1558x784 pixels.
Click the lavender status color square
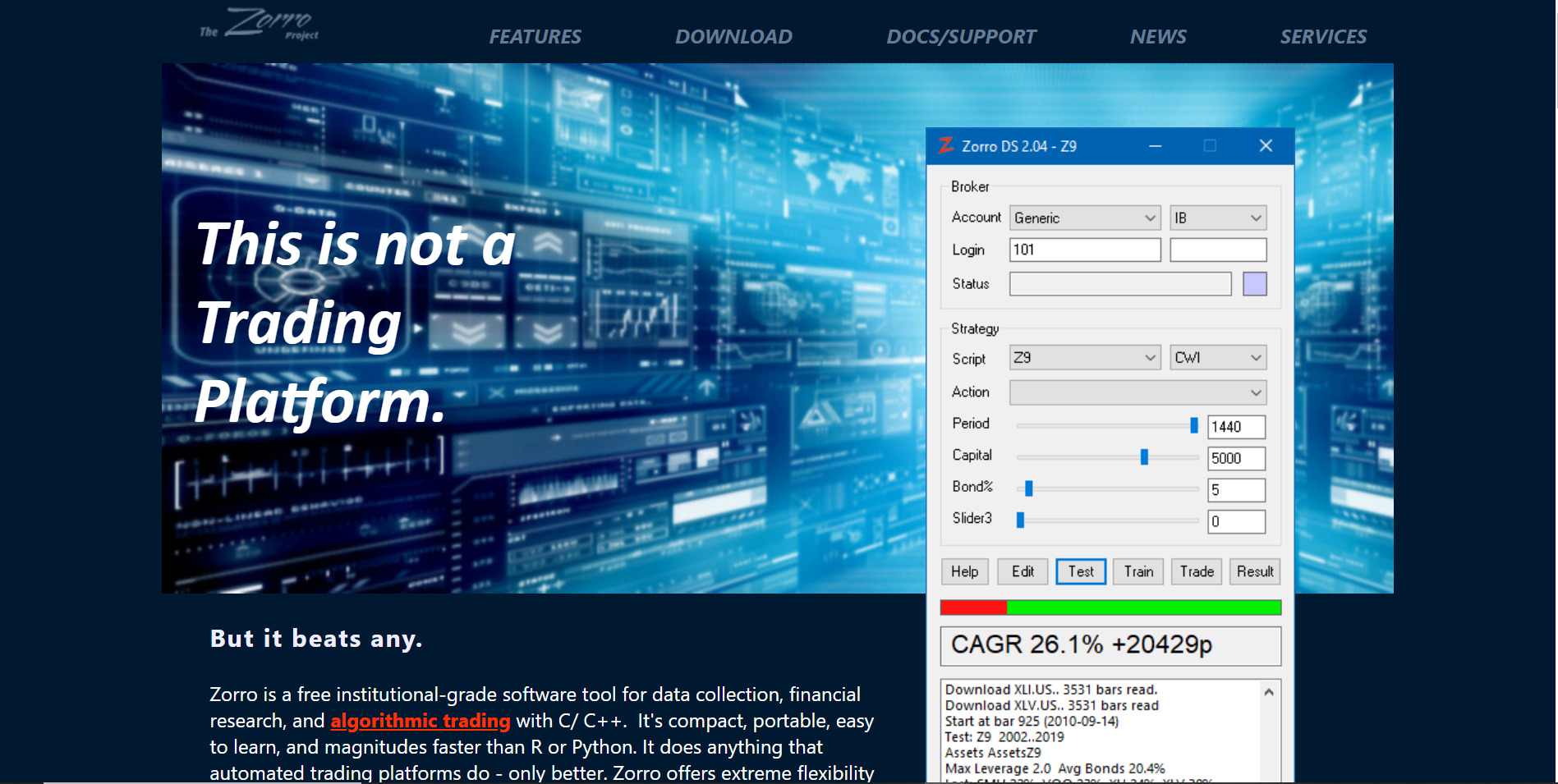1254,284
